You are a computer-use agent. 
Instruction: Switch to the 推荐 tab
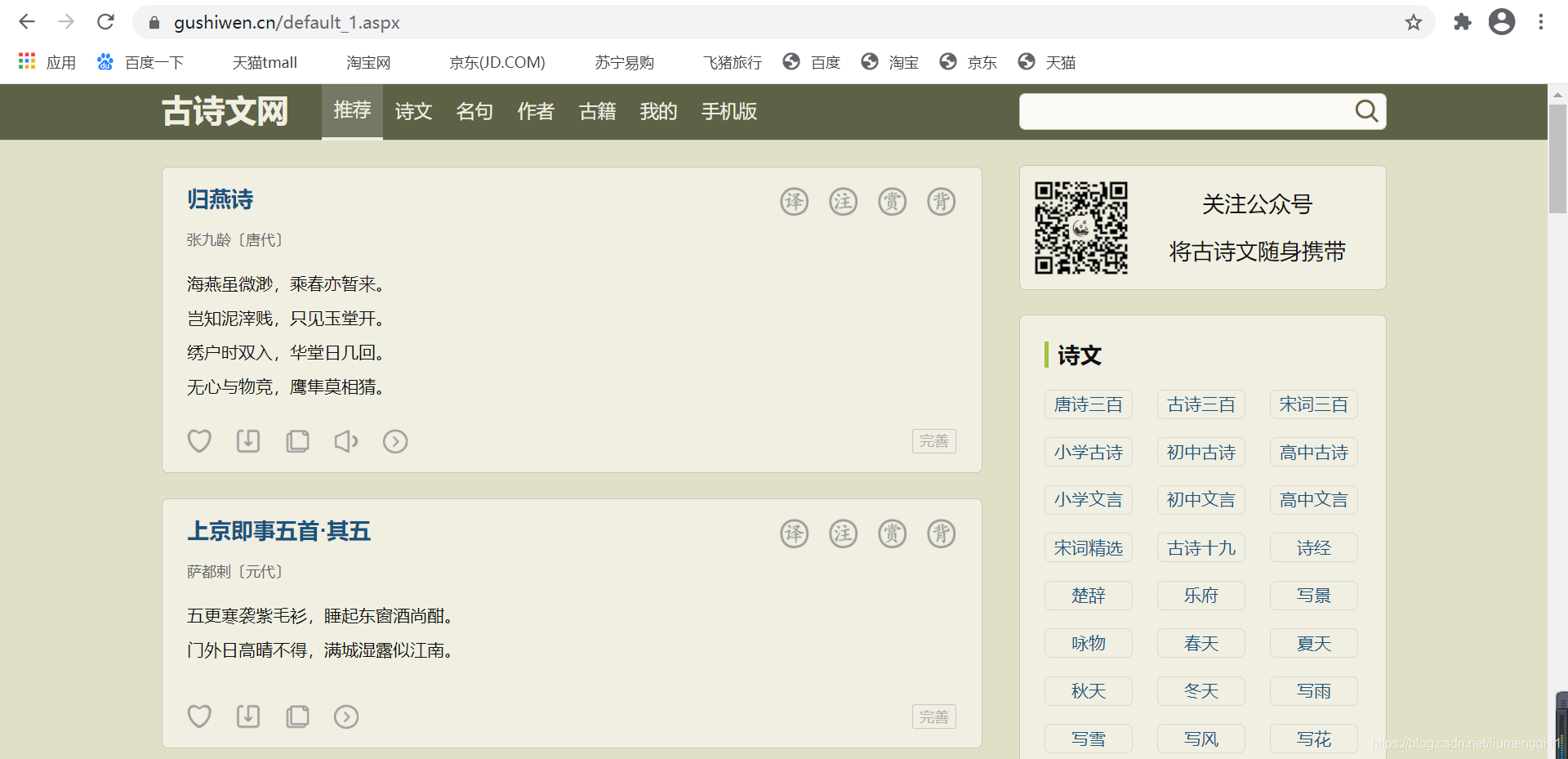click(x=352, y=111)
